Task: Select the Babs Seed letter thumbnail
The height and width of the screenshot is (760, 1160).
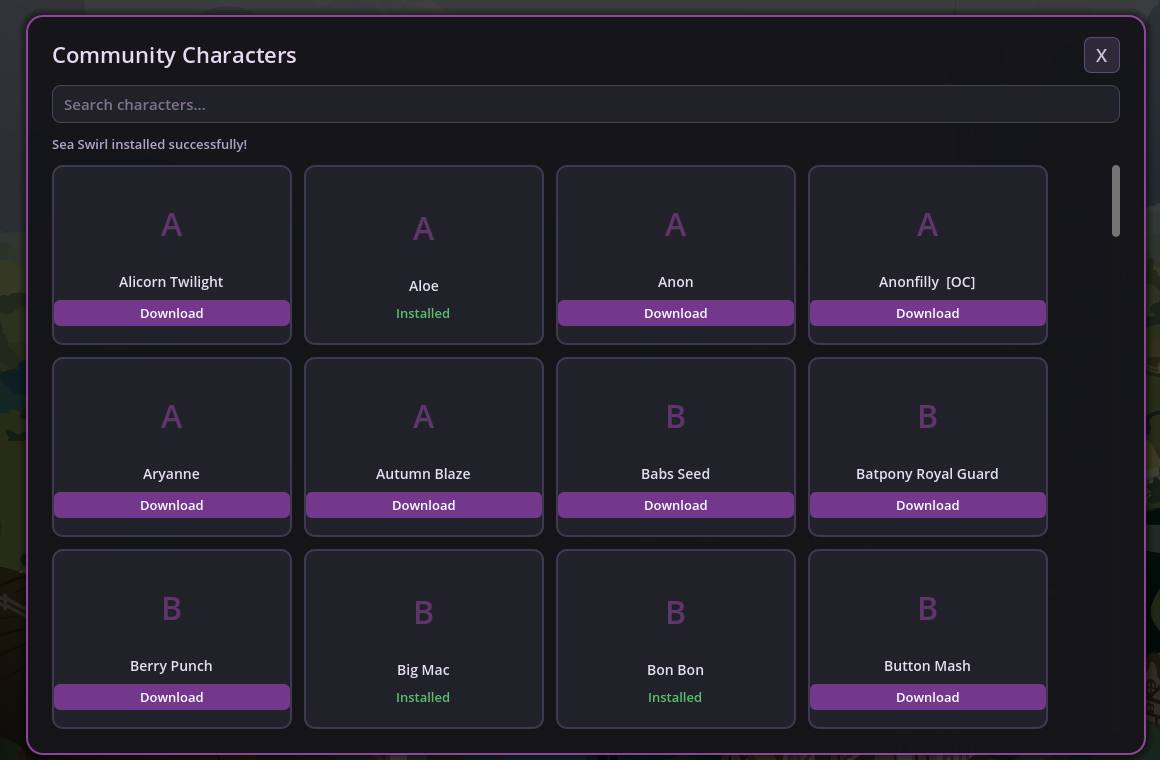Action: 675,417
